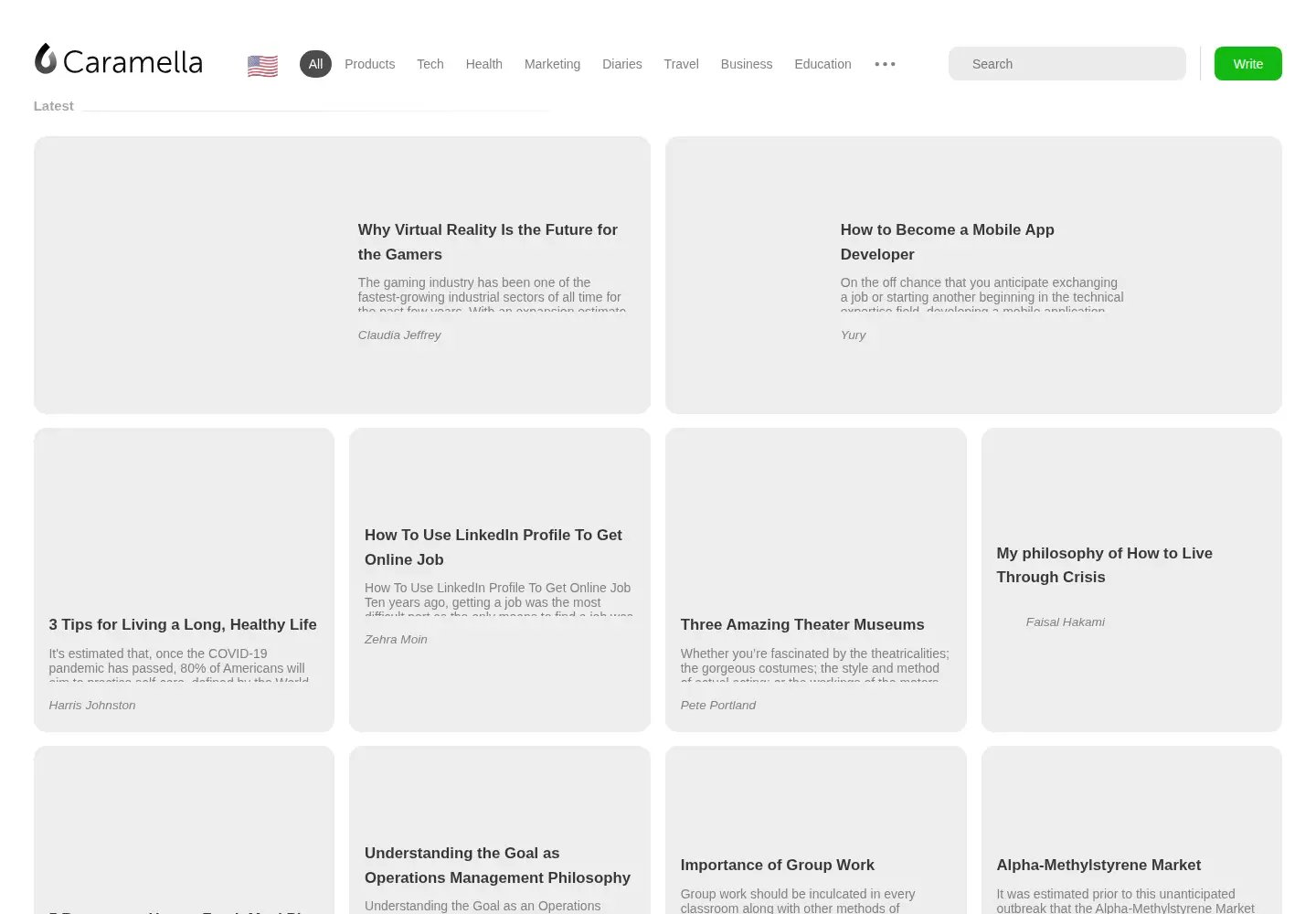Open Understanding the Goal as Operations Management Philosophy
This screenshot has height=914, width=1316.
[498, 866]
